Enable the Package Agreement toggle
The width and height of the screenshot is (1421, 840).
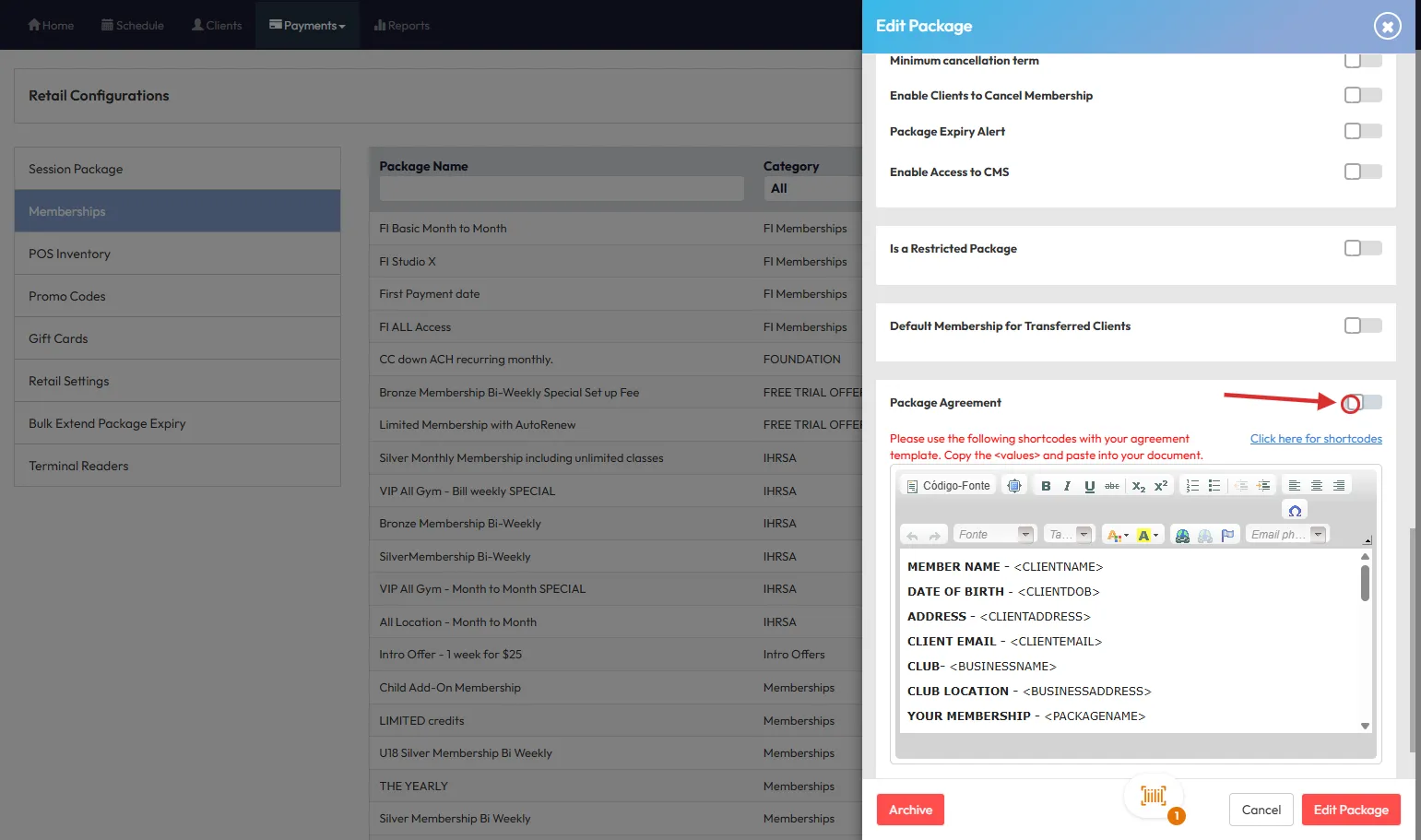pos(1363,403)
